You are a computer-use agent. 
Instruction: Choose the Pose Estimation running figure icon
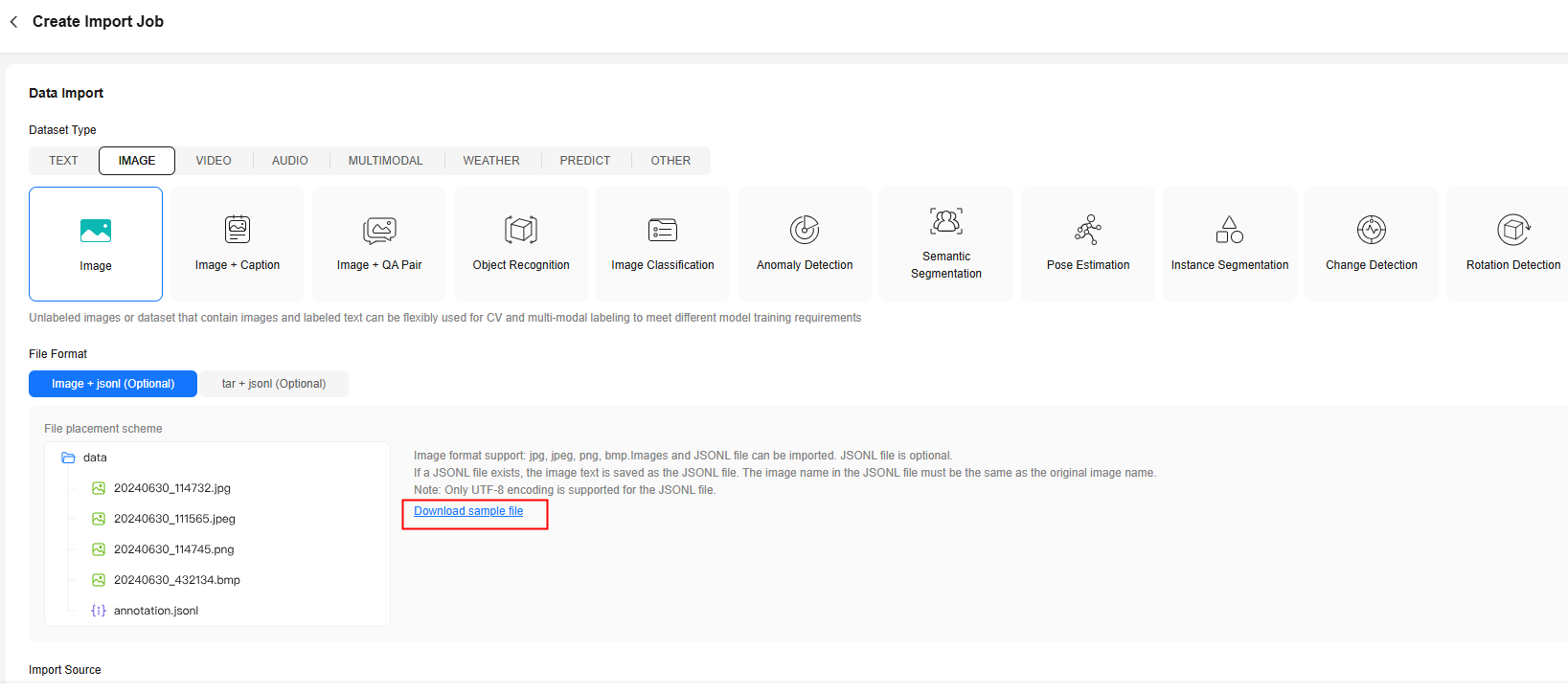click(1088, 230)
